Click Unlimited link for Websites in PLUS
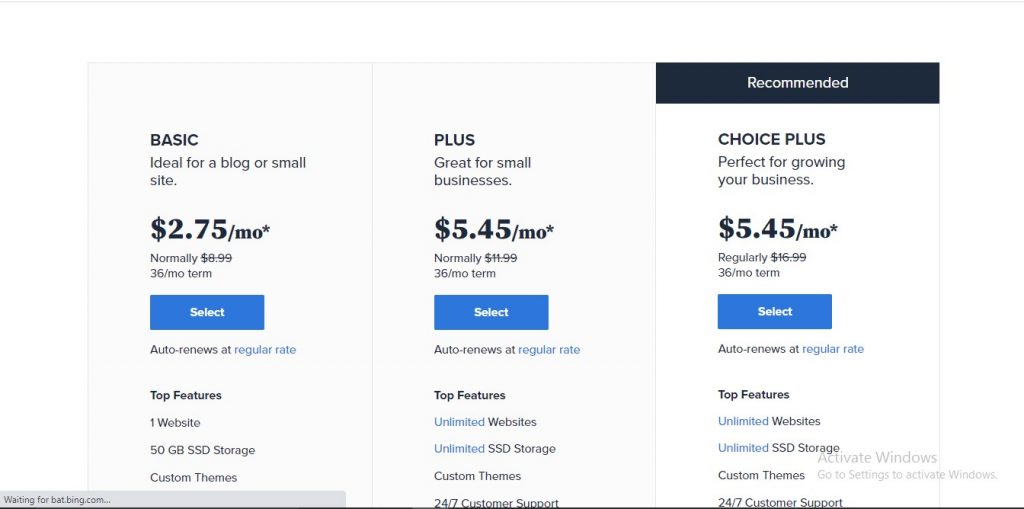The image size is (1024, 509). (459, 422)
